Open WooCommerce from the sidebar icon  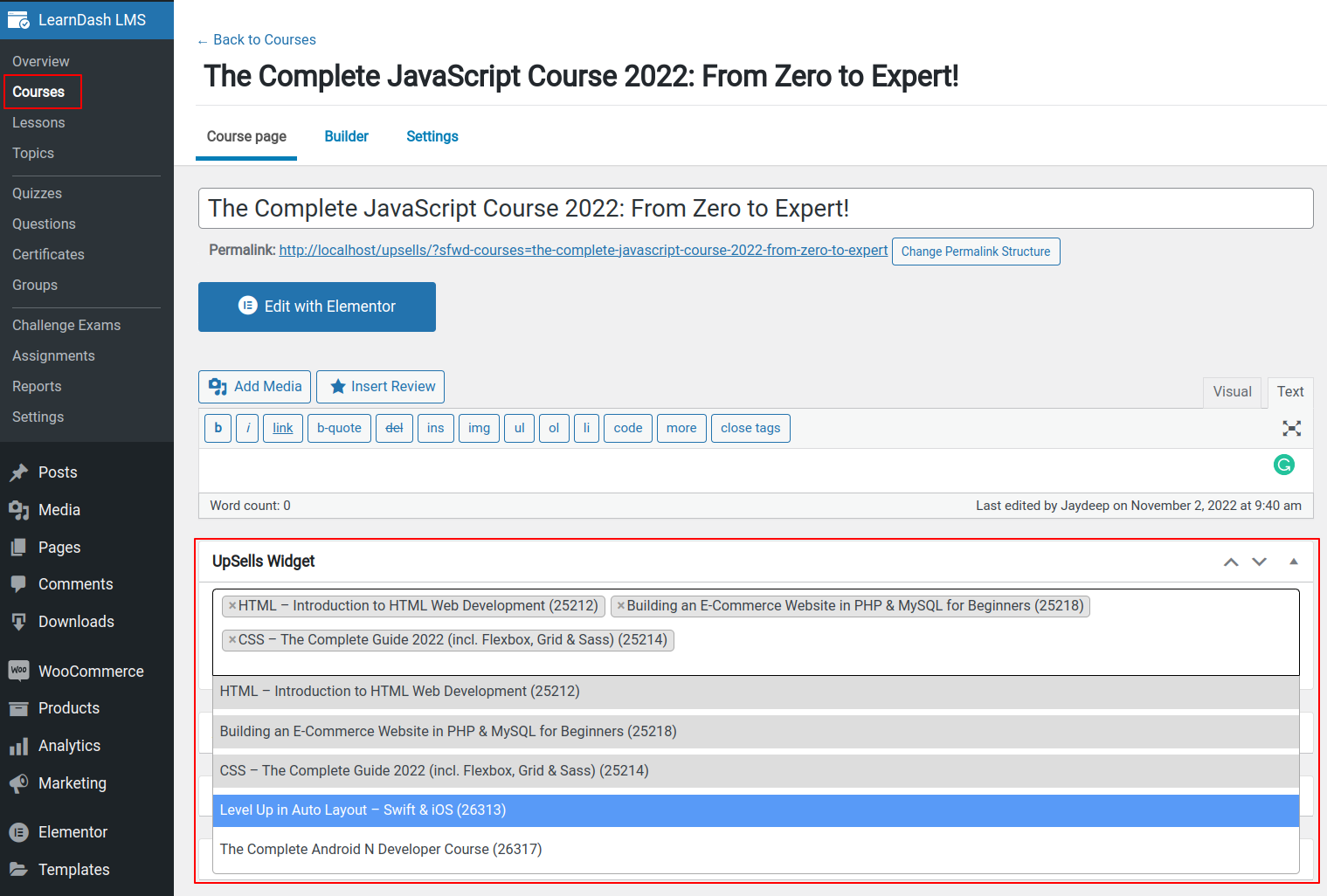pos(18,671)
